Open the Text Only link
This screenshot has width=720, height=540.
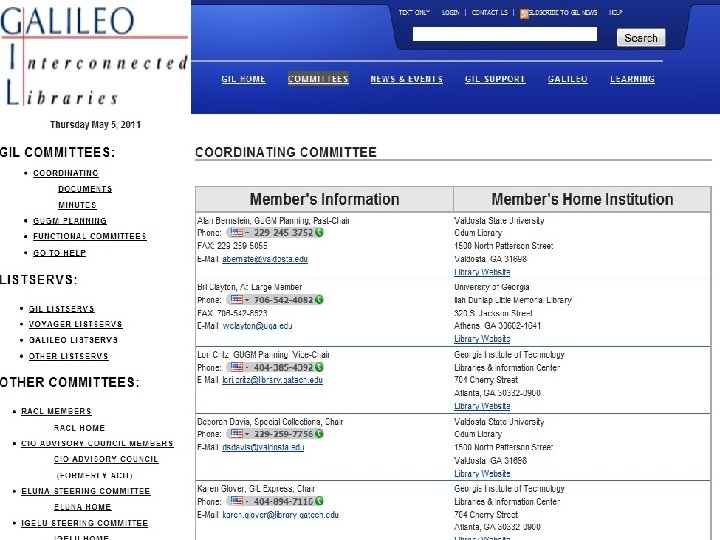[x=414, y=12]
